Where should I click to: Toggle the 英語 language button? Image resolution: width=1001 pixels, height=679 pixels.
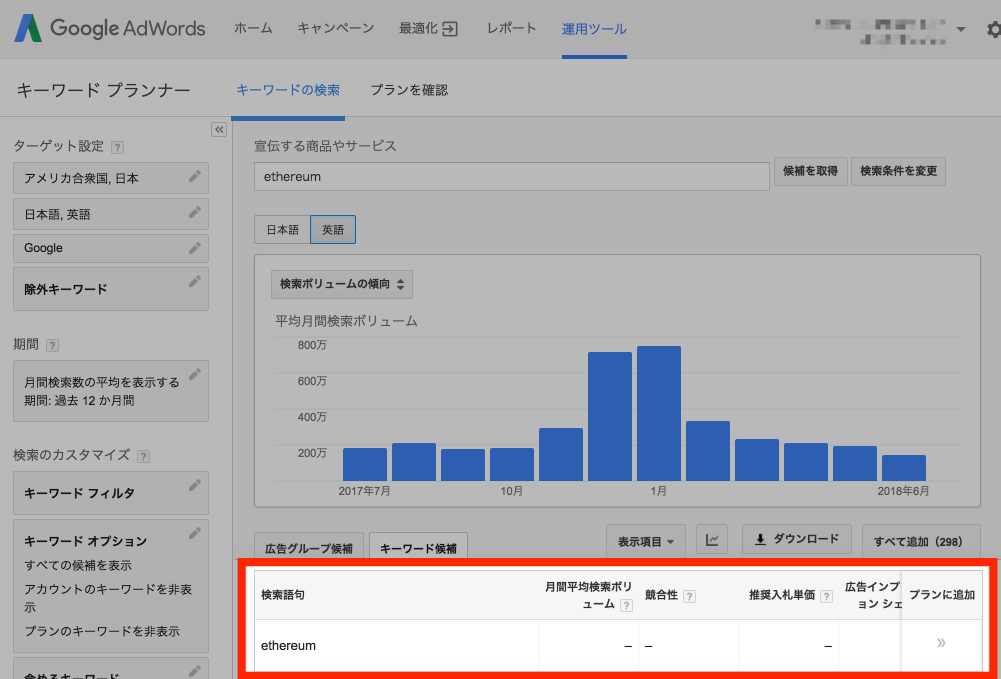click(333, 230)
